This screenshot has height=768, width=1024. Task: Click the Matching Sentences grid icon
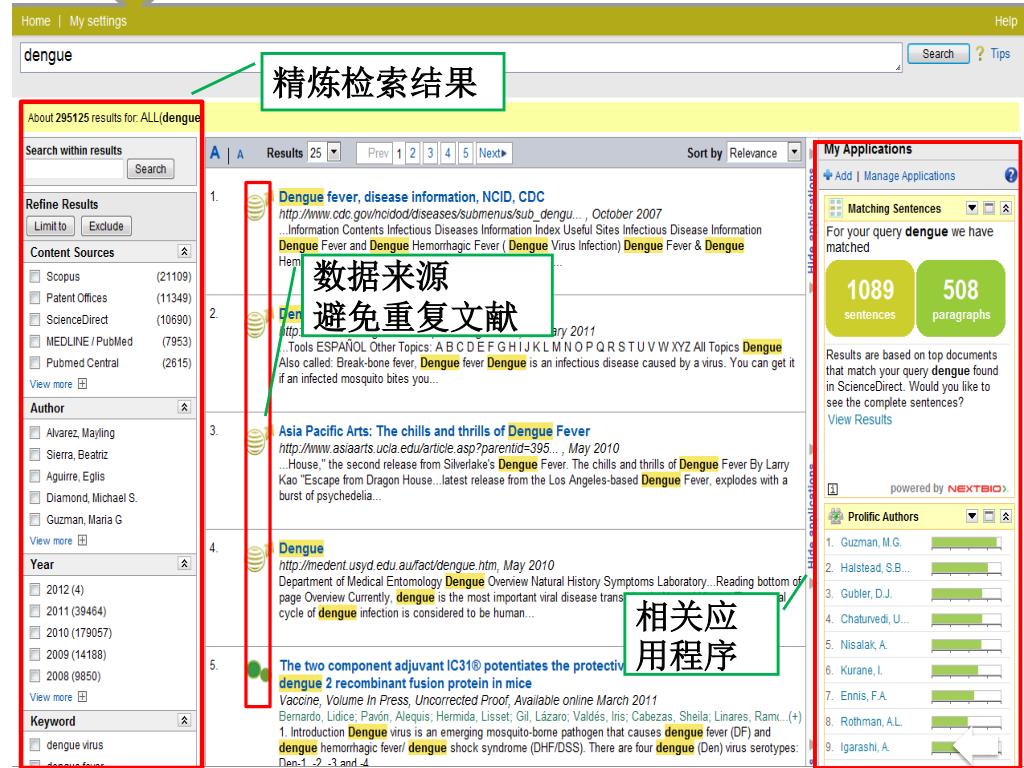click(x=835, y=208)
